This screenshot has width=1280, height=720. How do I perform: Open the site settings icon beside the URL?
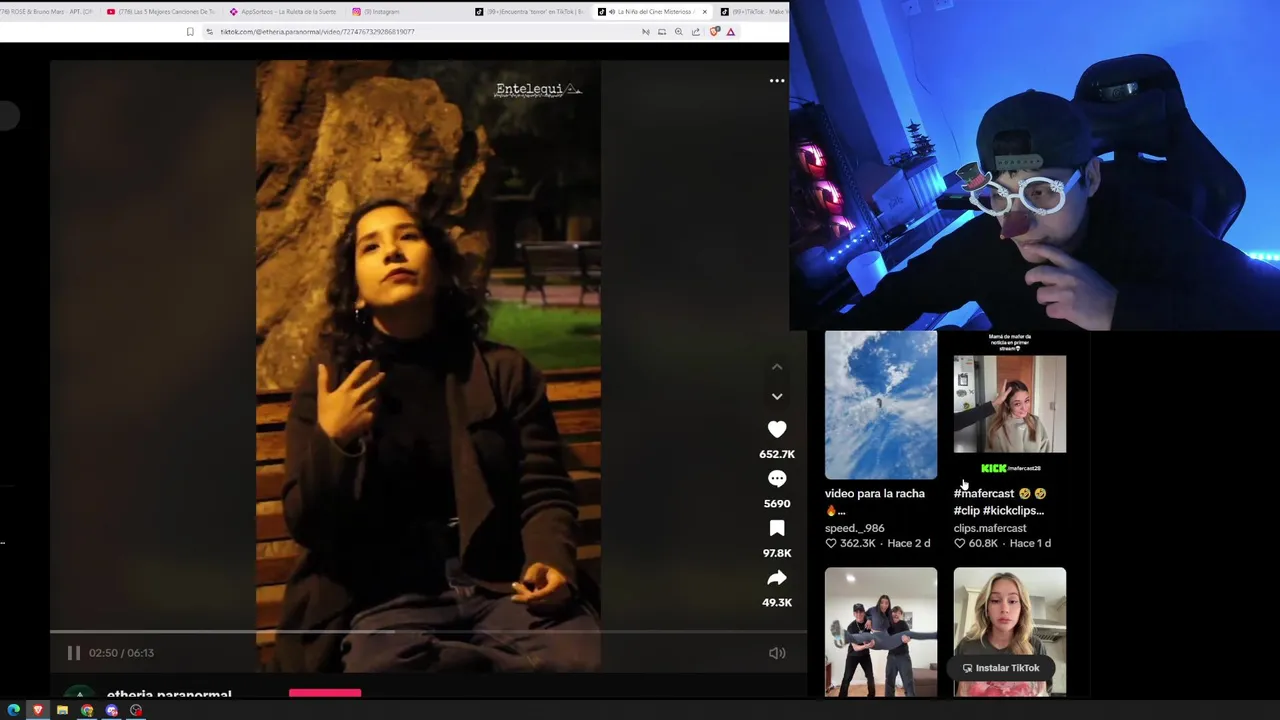[209, 32]
